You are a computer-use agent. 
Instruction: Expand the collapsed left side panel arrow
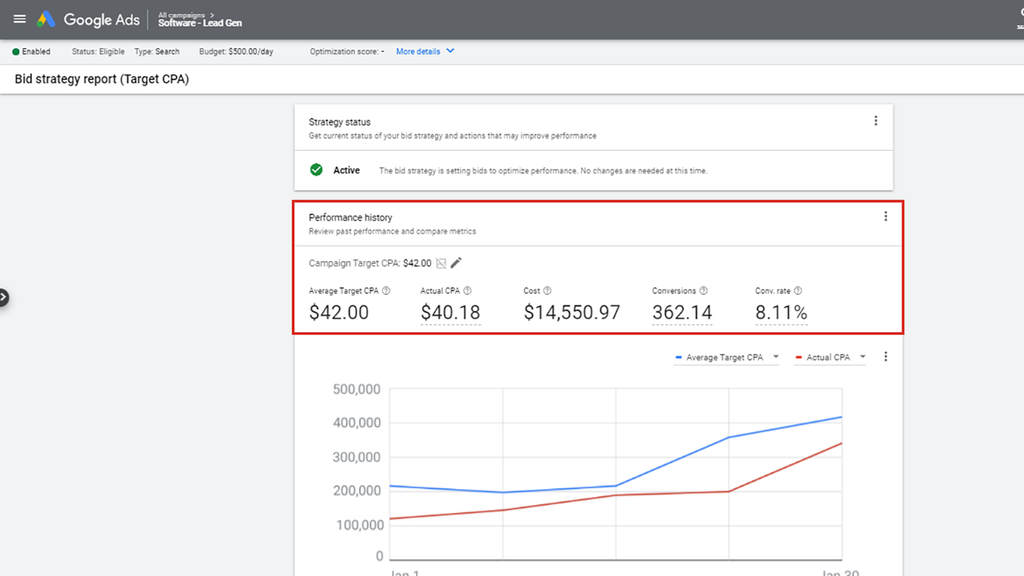click(x=3, y=297)
